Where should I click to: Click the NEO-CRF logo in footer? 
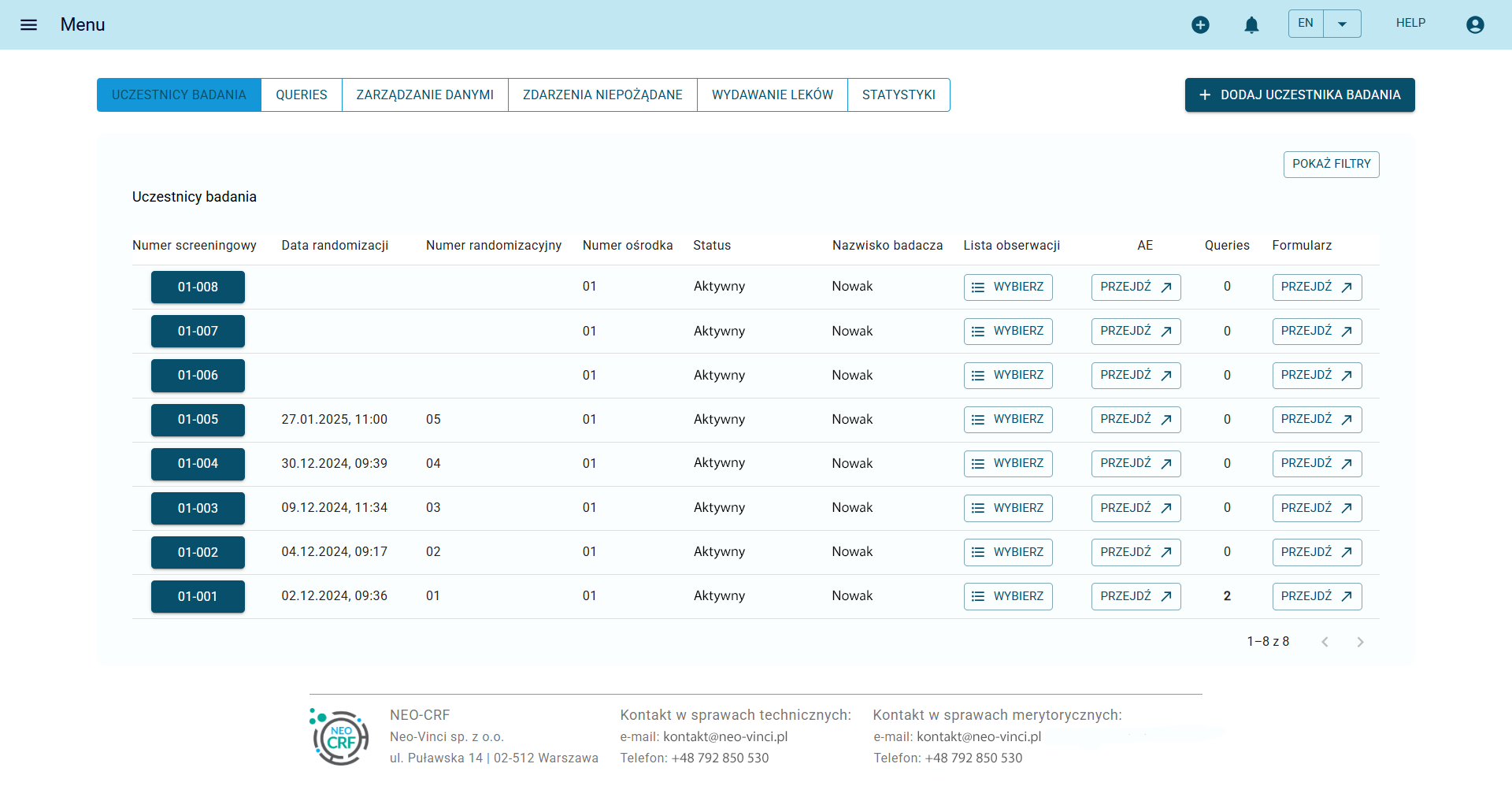(x=339, y=737)
